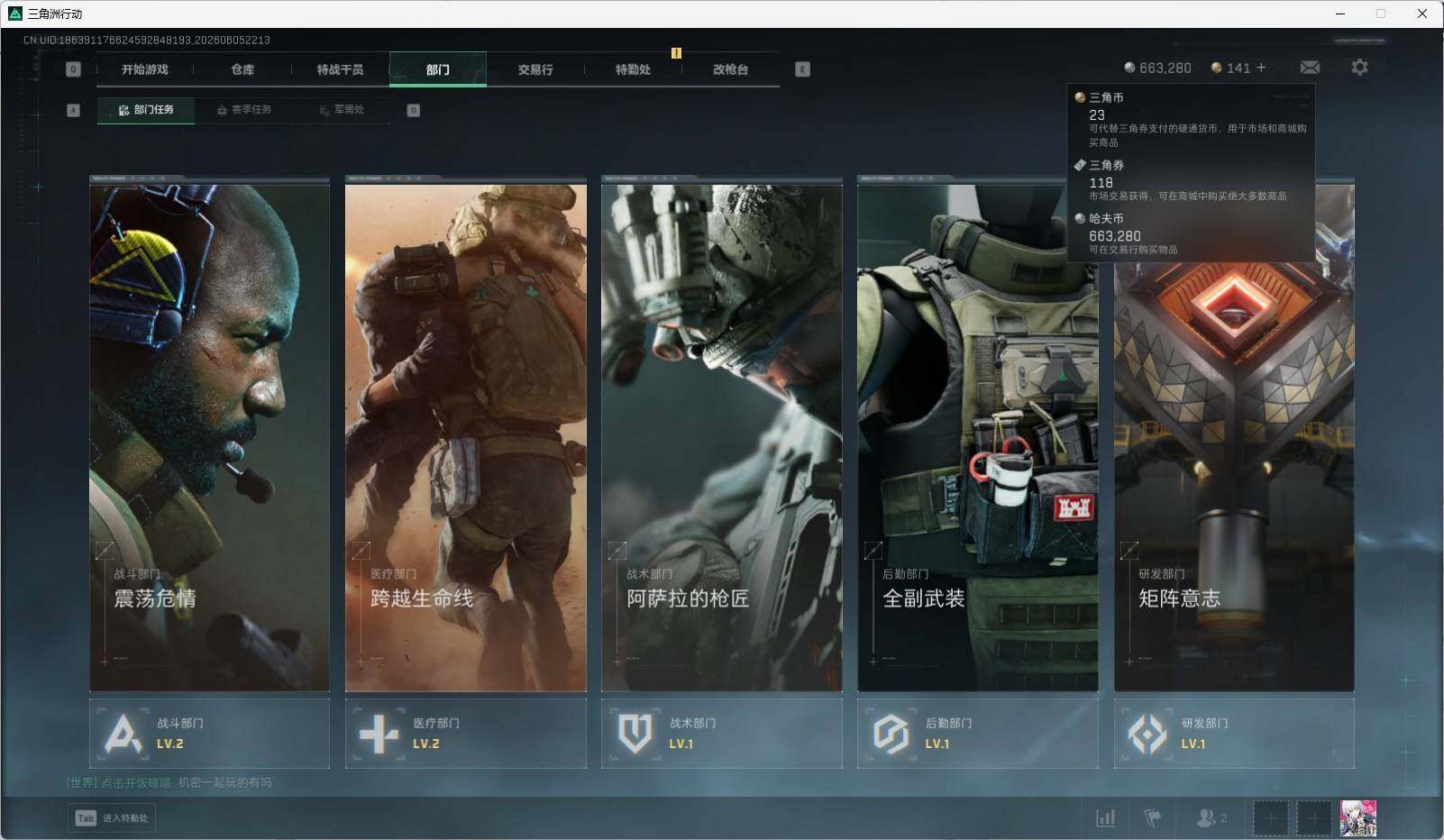Click the plus icon to add 三角币
Image resolution: width=1444 pixels, height=840 pixels.
[x=1261, y=68]
